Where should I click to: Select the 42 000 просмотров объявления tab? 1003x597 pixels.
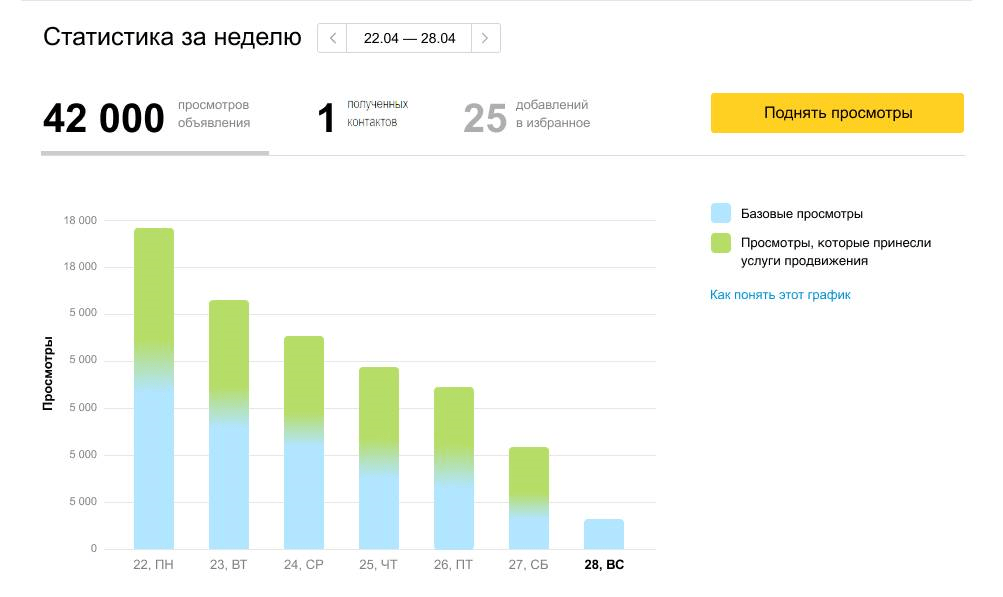[147, 118]
